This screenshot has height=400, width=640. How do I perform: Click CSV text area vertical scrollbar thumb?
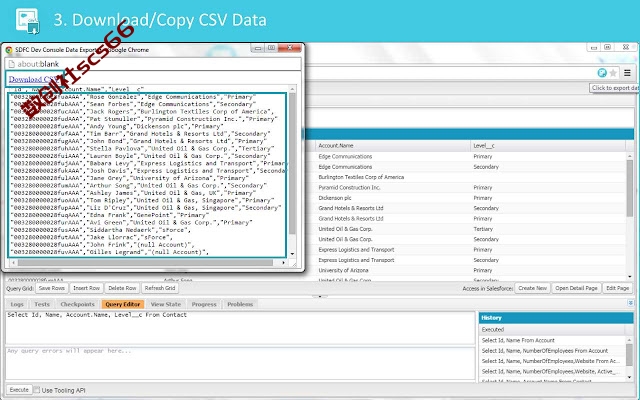pos(292,164)
